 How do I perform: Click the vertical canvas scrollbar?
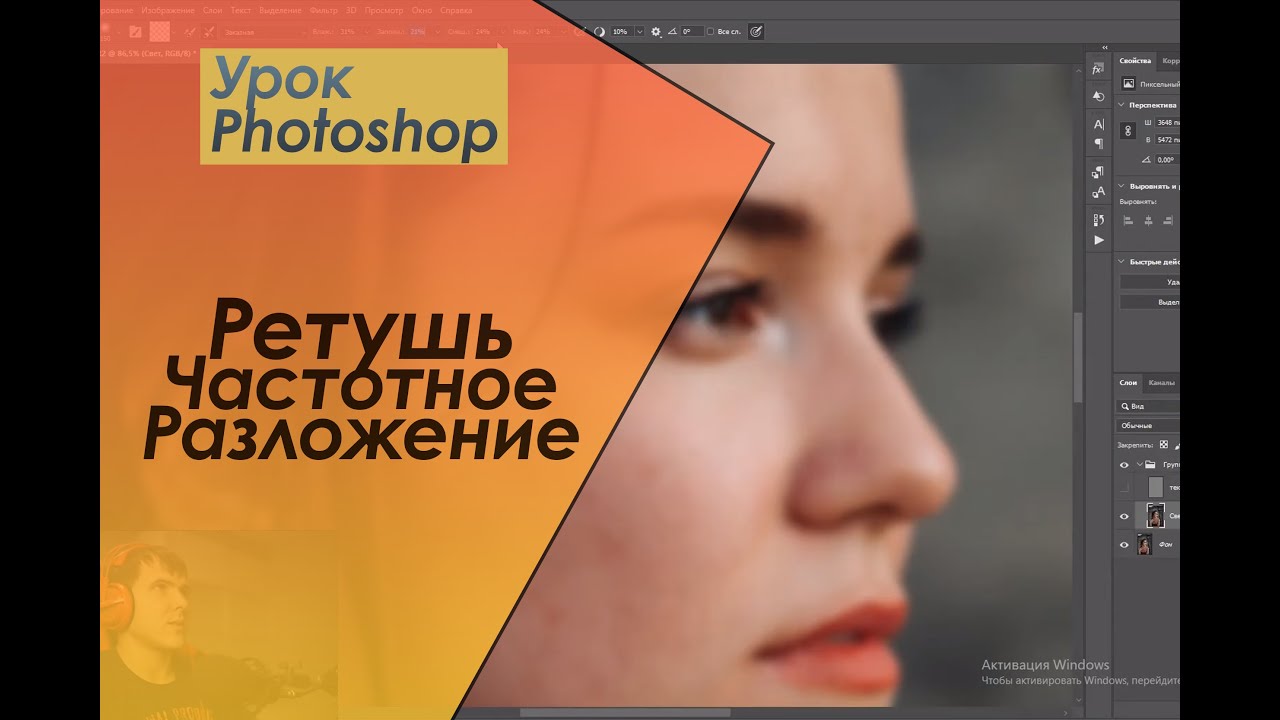coord(1077,355)
